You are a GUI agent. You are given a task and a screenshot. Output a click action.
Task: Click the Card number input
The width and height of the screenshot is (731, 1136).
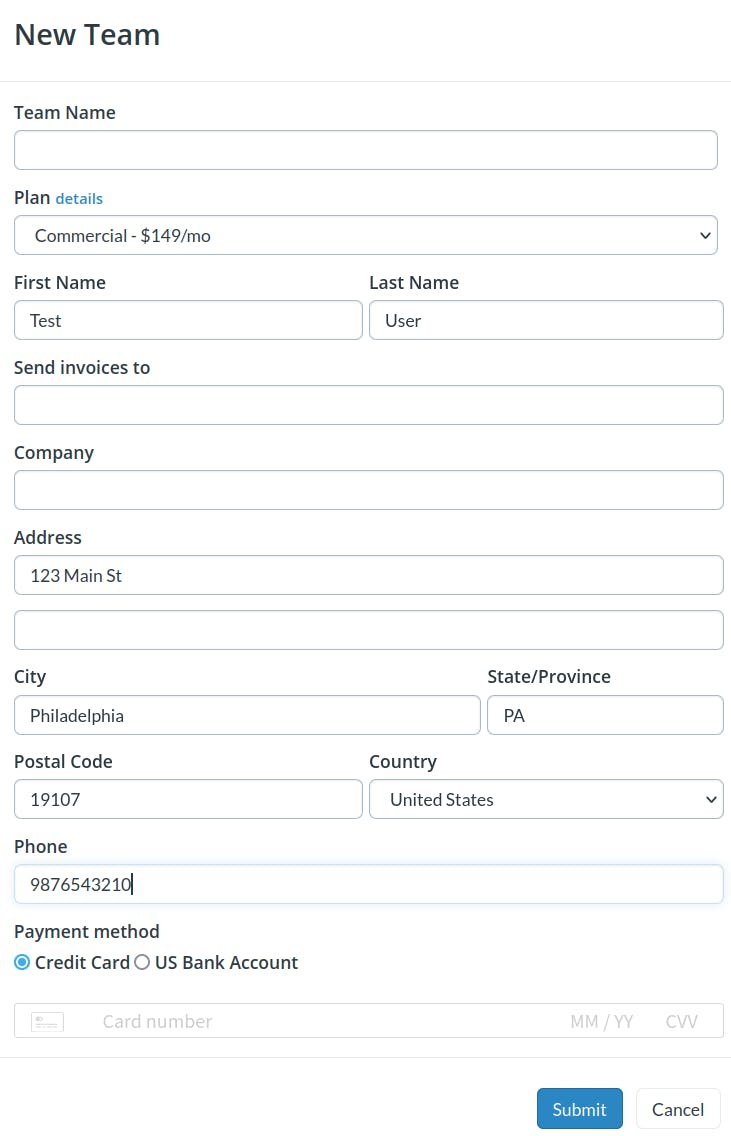tap(320, 1021)
